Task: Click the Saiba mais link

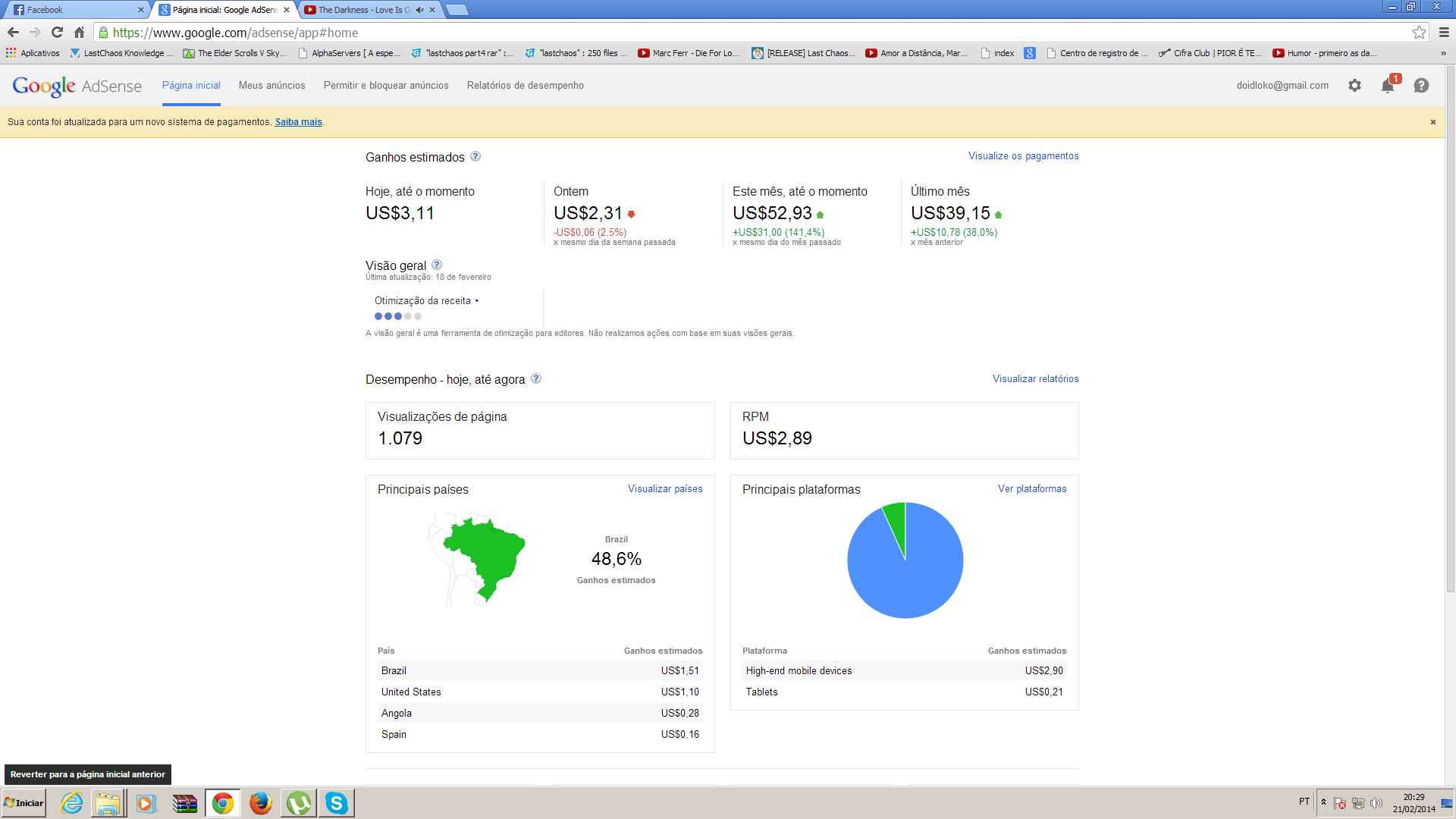Action: [298, 122]
